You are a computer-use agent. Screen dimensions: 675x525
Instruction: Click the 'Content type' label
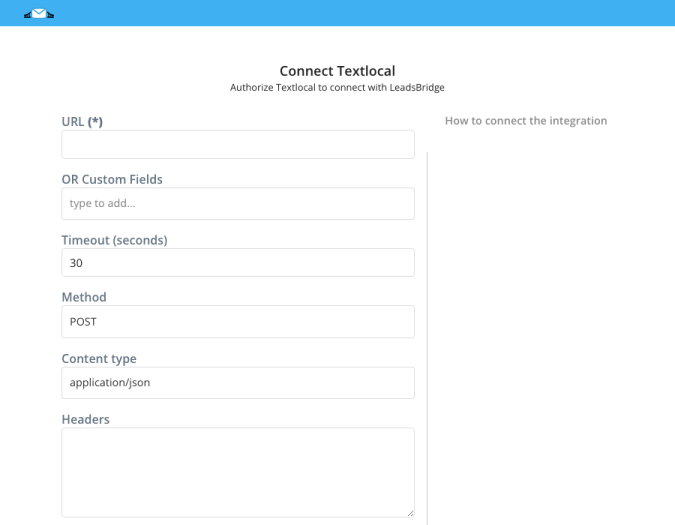pyautogui.click(x=99, y=358)
